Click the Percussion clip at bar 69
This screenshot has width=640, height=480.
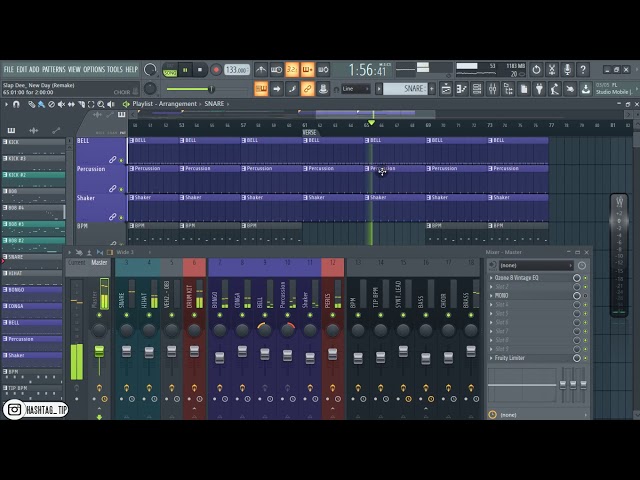456,179
